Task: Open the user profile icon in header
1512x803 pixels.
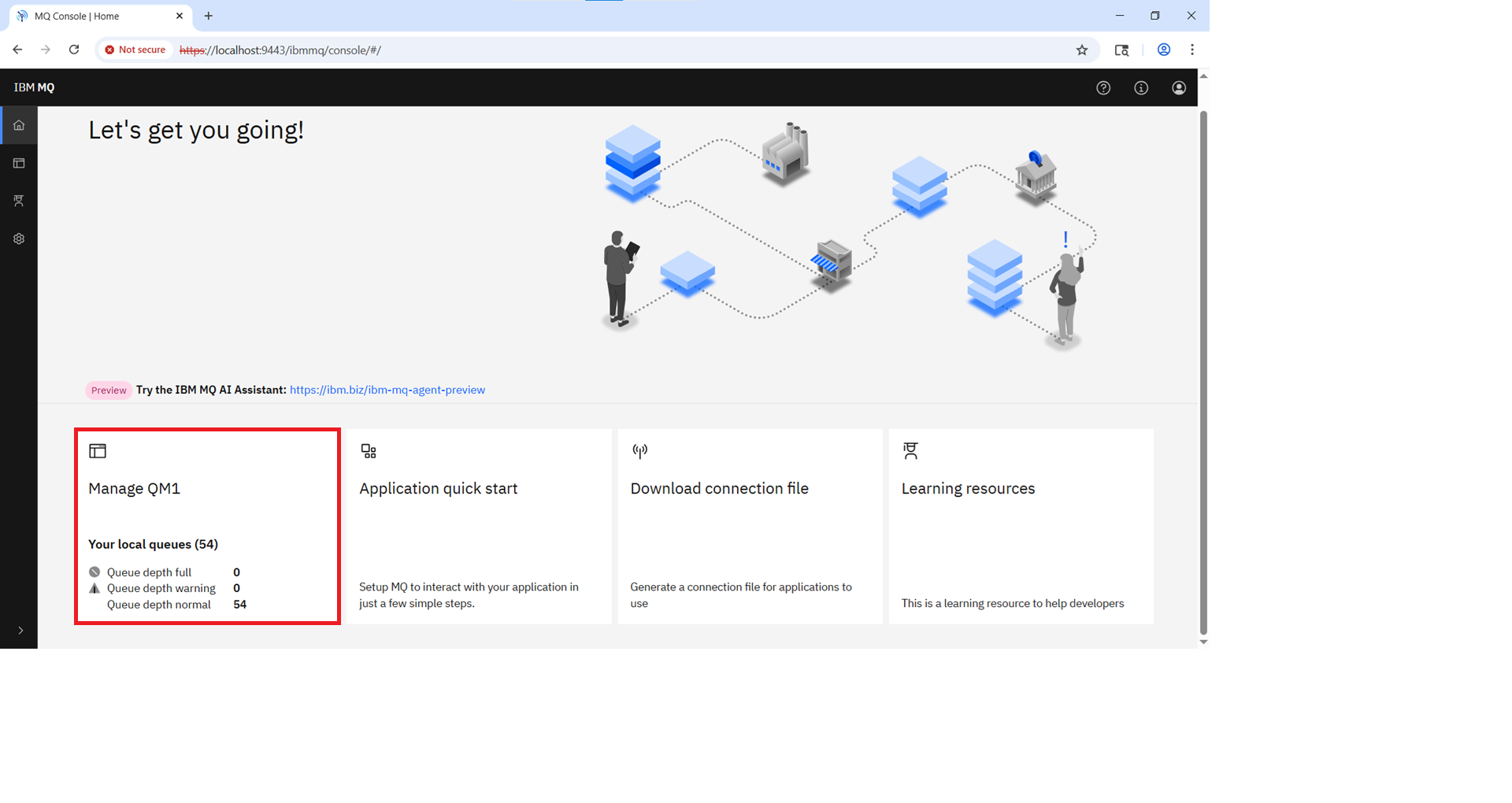Action: [x=1179, y=88]
